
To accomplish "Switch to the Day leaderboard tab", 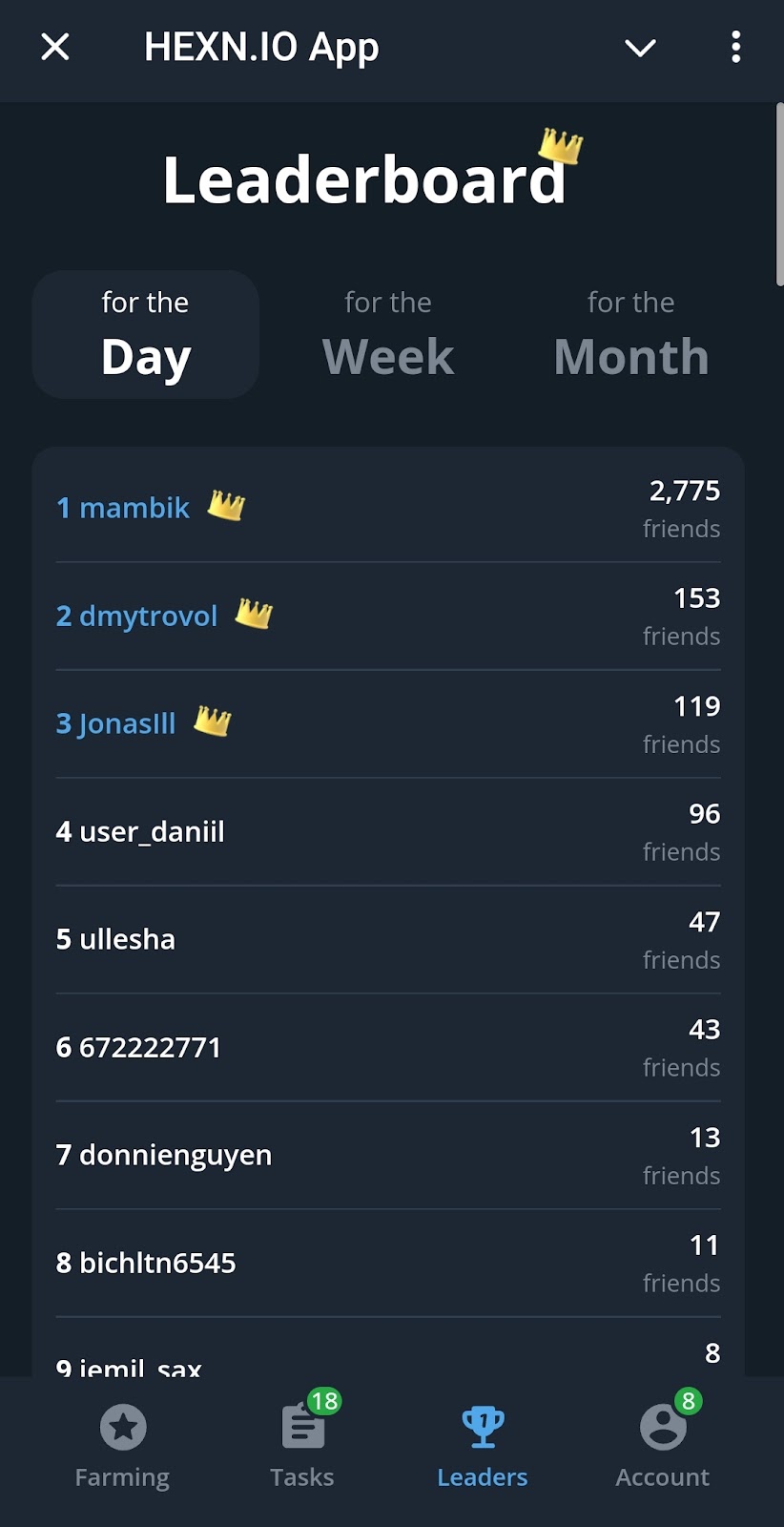I will click(x=146, y=334).
